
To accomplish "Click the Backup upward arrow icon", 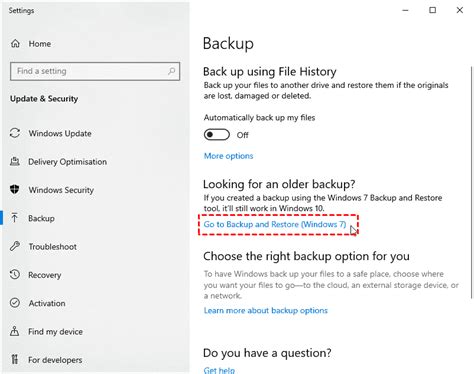I will [15, 218].
